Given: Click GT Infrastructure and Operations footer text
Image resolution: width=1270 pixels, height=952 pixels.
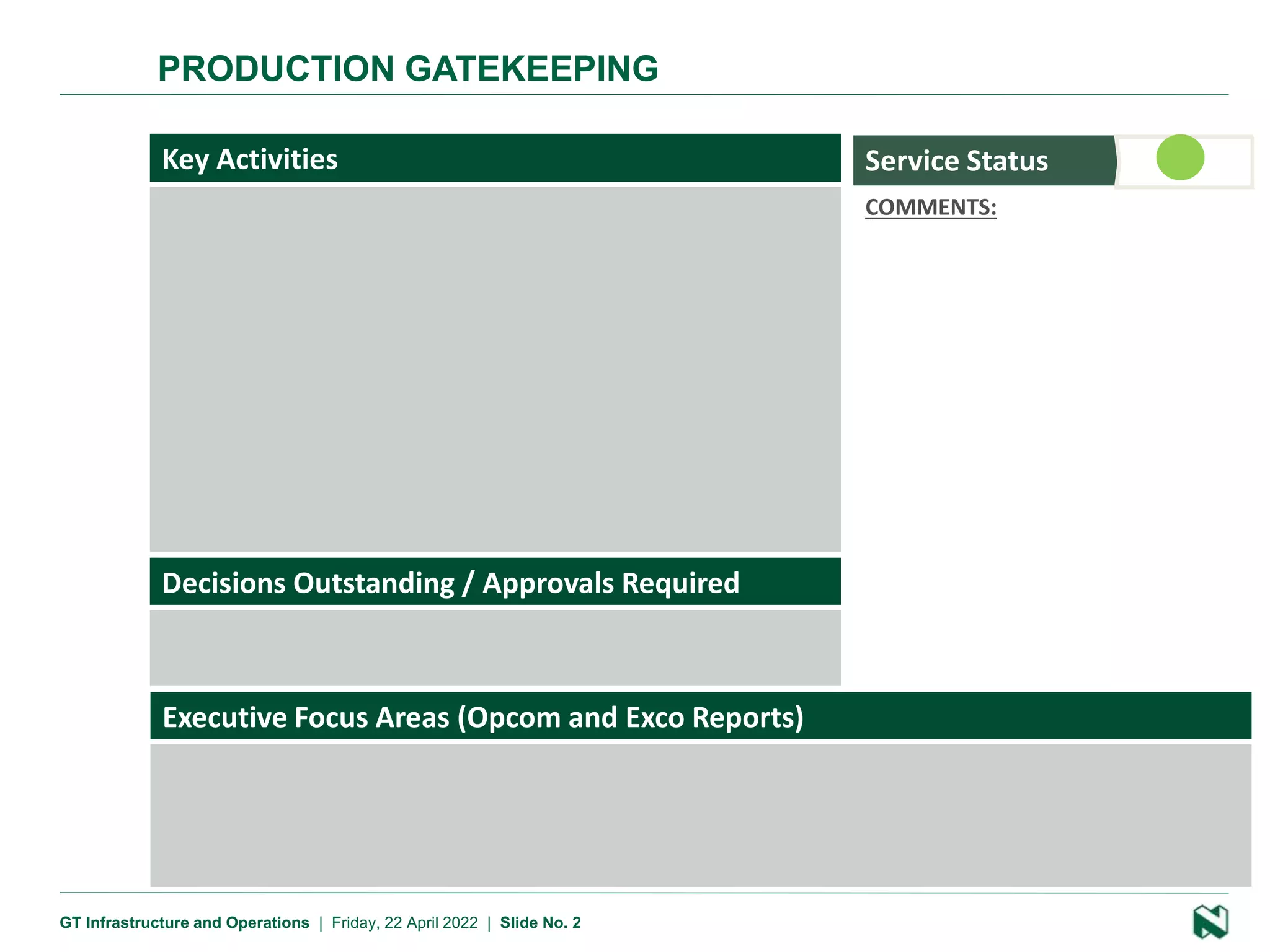Looking at the screenshot, I should tap(184, 922).
